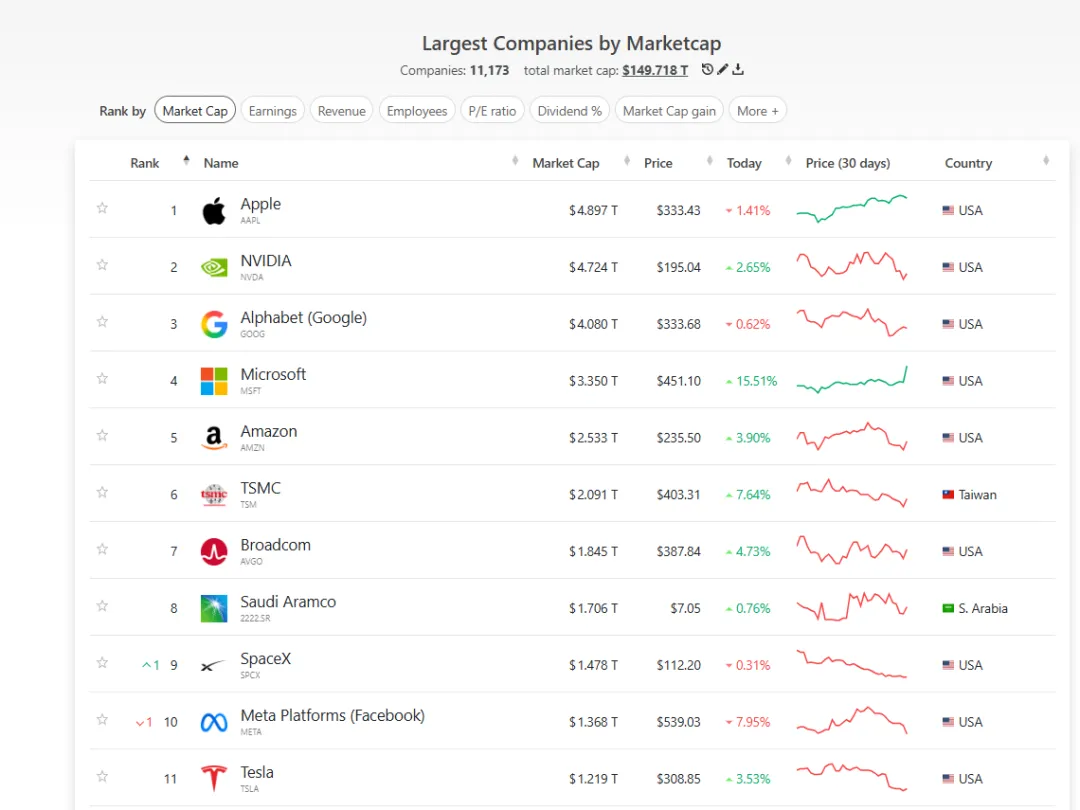Toggle the favorite star for Apple
Viewport: 1080px width, 810px height.
(x=102, y=207)
